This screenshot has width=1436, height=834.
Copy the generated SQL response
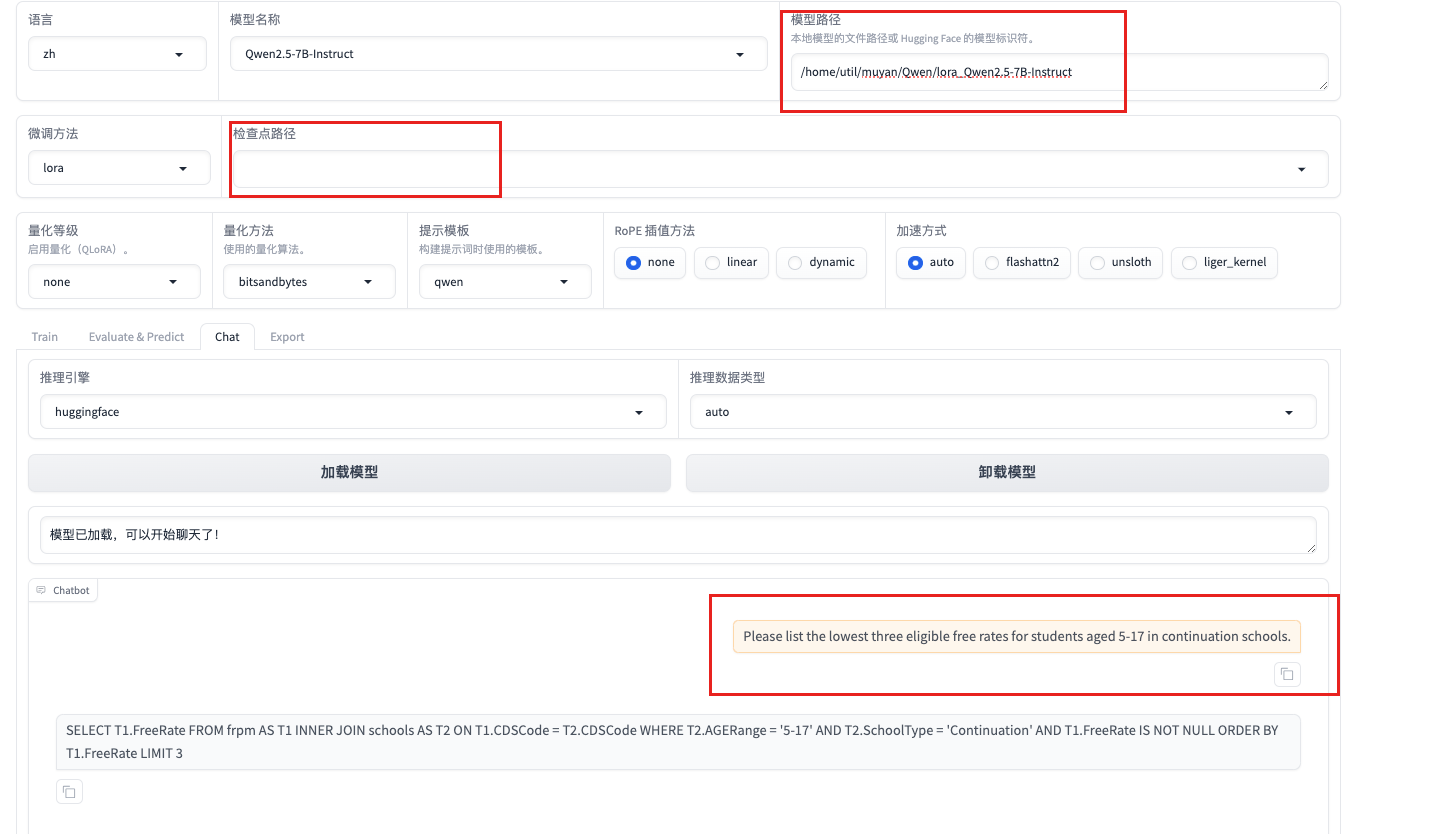click(x=69, y=792)
